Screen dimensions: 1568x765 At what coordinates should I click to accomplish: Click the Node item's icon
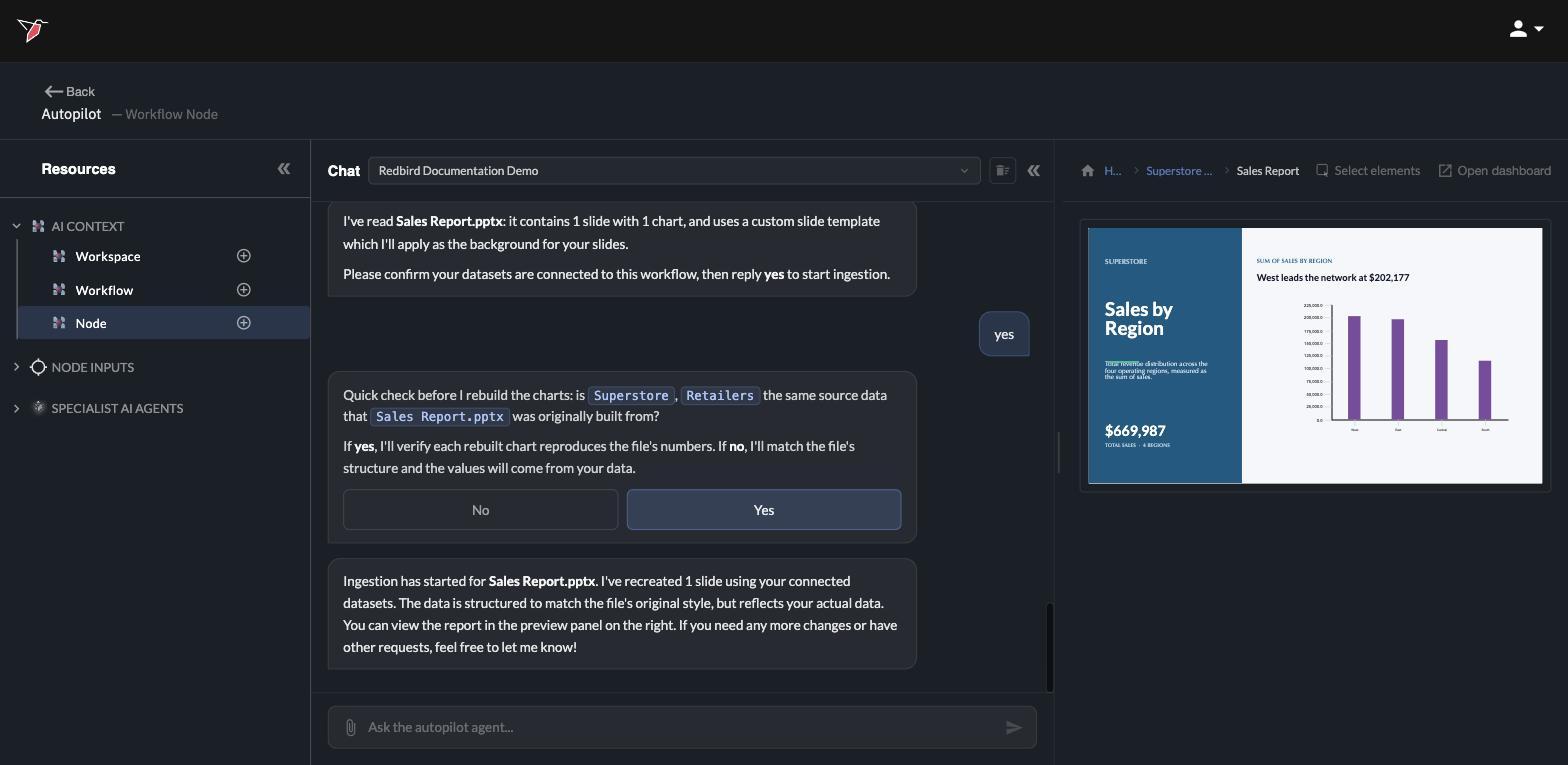pyautogui.click(x=59, y=323)
